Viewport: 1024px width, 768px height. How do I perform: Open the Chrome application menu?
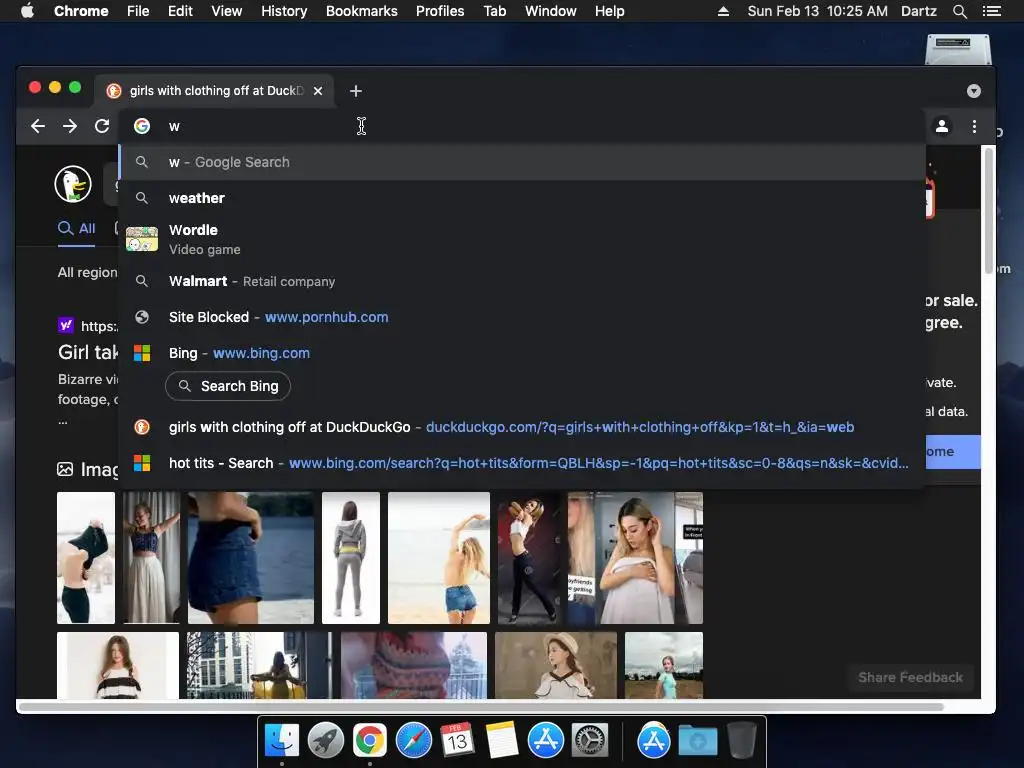(x=81, y=11)
